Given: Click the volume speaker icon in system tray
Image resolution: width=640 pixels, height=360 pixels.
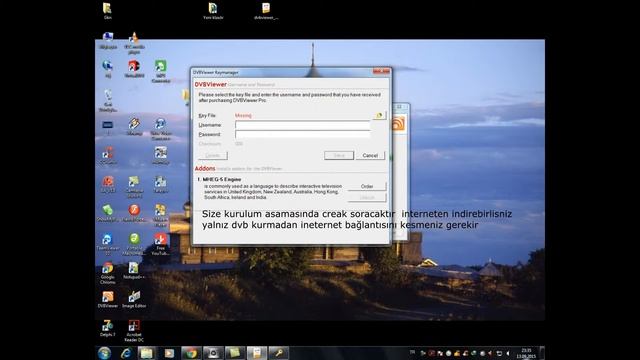Looking at the screenshot, I should [x=508, y=353].
